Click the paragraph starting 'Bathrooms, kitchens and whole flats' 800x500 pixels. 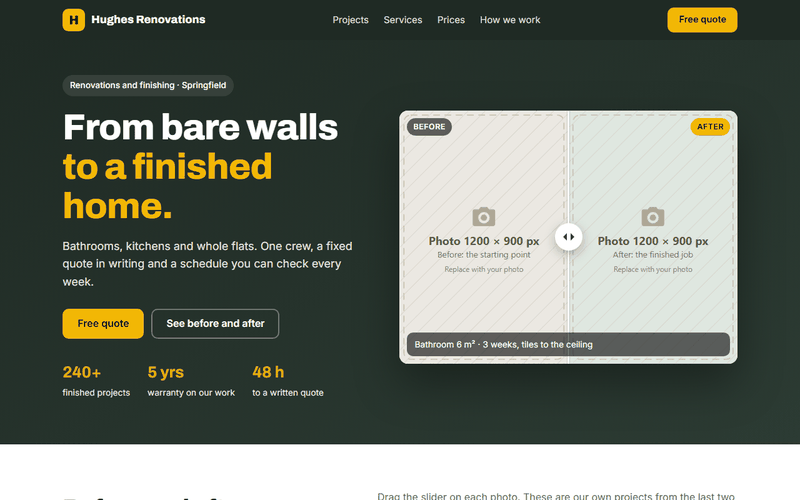[208, 264]
